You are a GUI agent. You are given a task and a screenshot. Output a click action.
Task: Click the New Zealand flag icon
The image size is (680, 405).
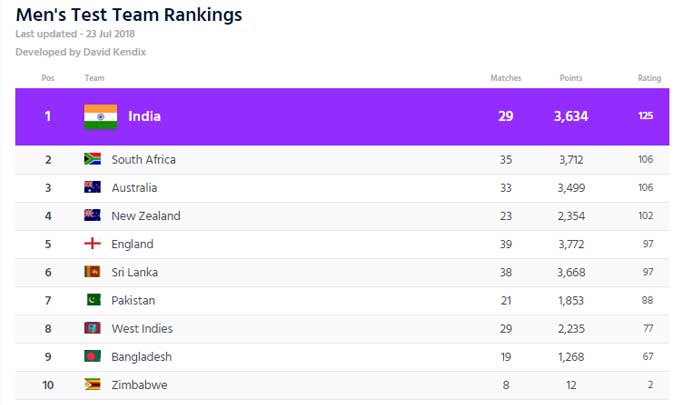92,216
